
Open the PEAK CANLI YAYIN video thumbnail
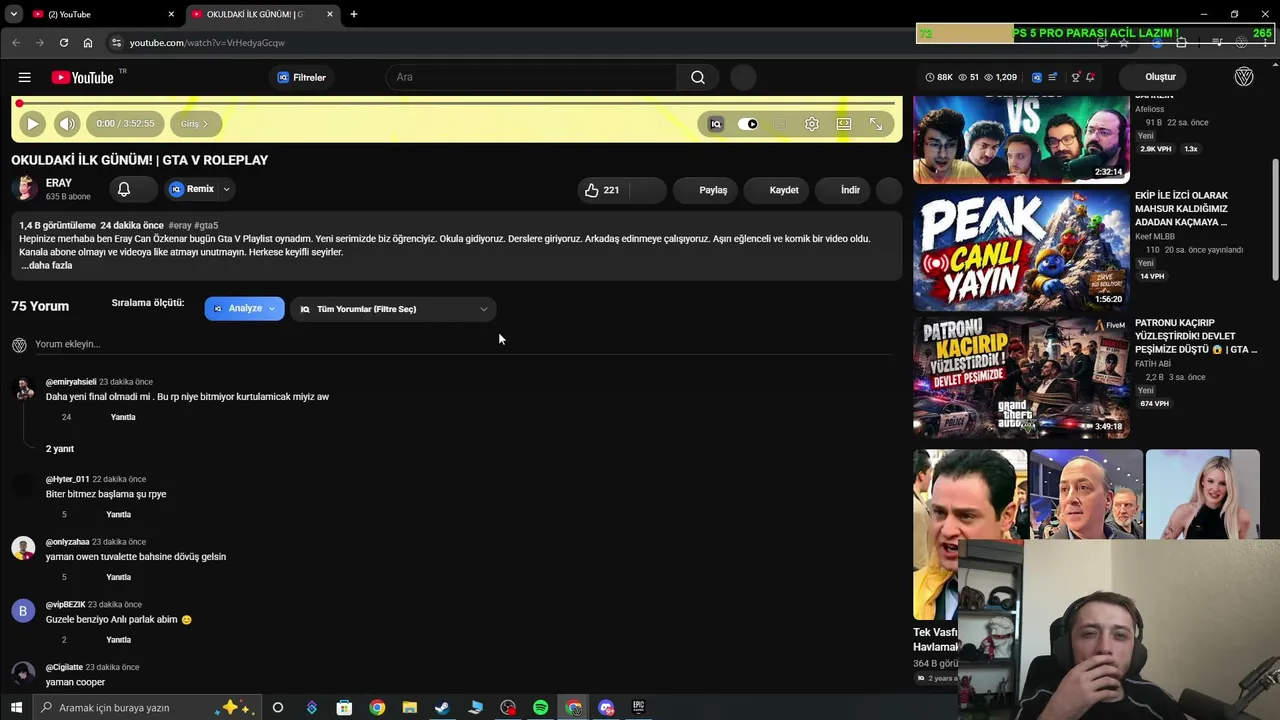(1021, 250)
